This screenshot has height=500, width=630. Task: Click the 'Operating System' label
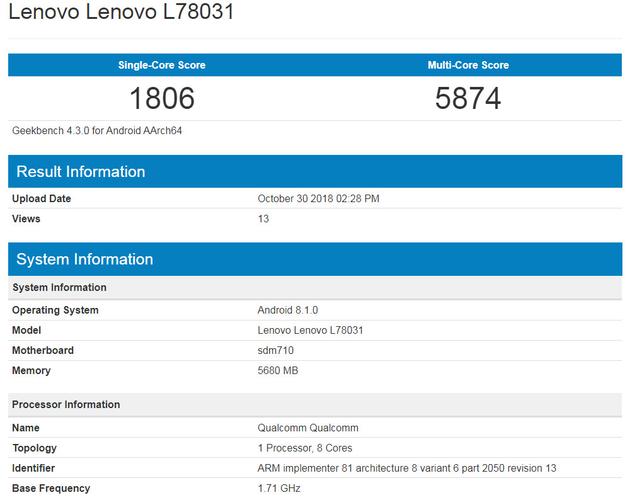point(55,310)
